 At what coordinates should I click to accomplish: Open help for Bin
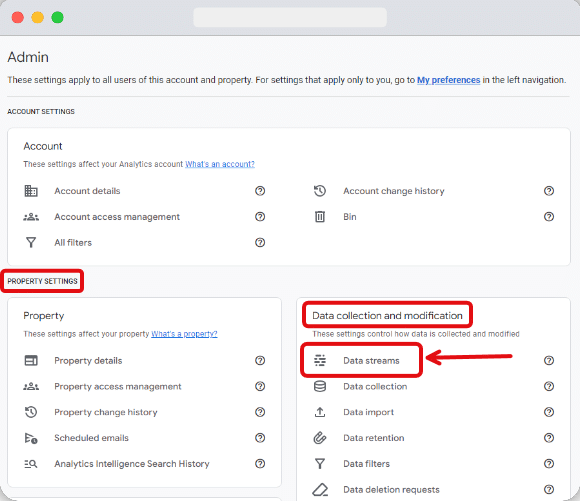[x=549, y=217]
